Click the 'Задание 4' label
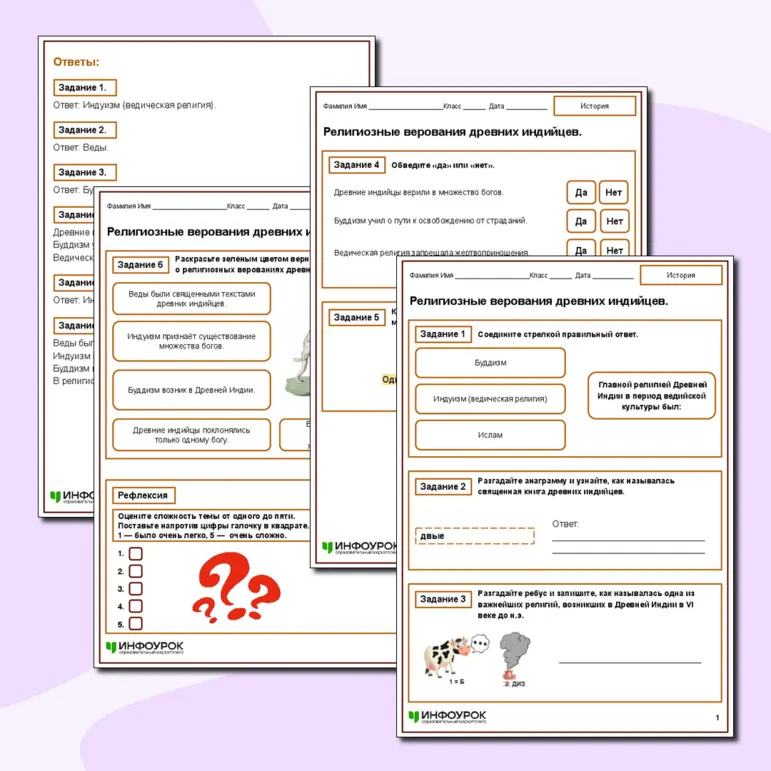 pos(356,165)
